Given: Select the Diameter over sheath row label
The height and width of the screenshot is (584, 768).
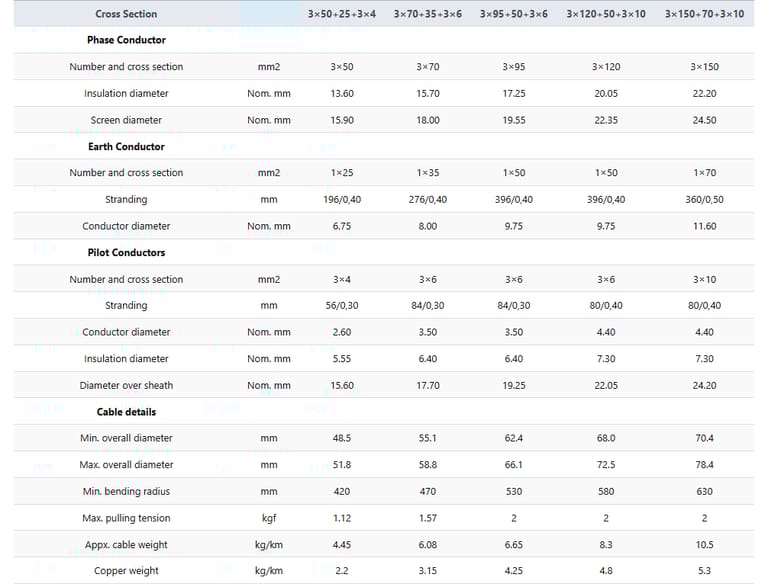Looking at the screenshot, I should pos(126,385).
